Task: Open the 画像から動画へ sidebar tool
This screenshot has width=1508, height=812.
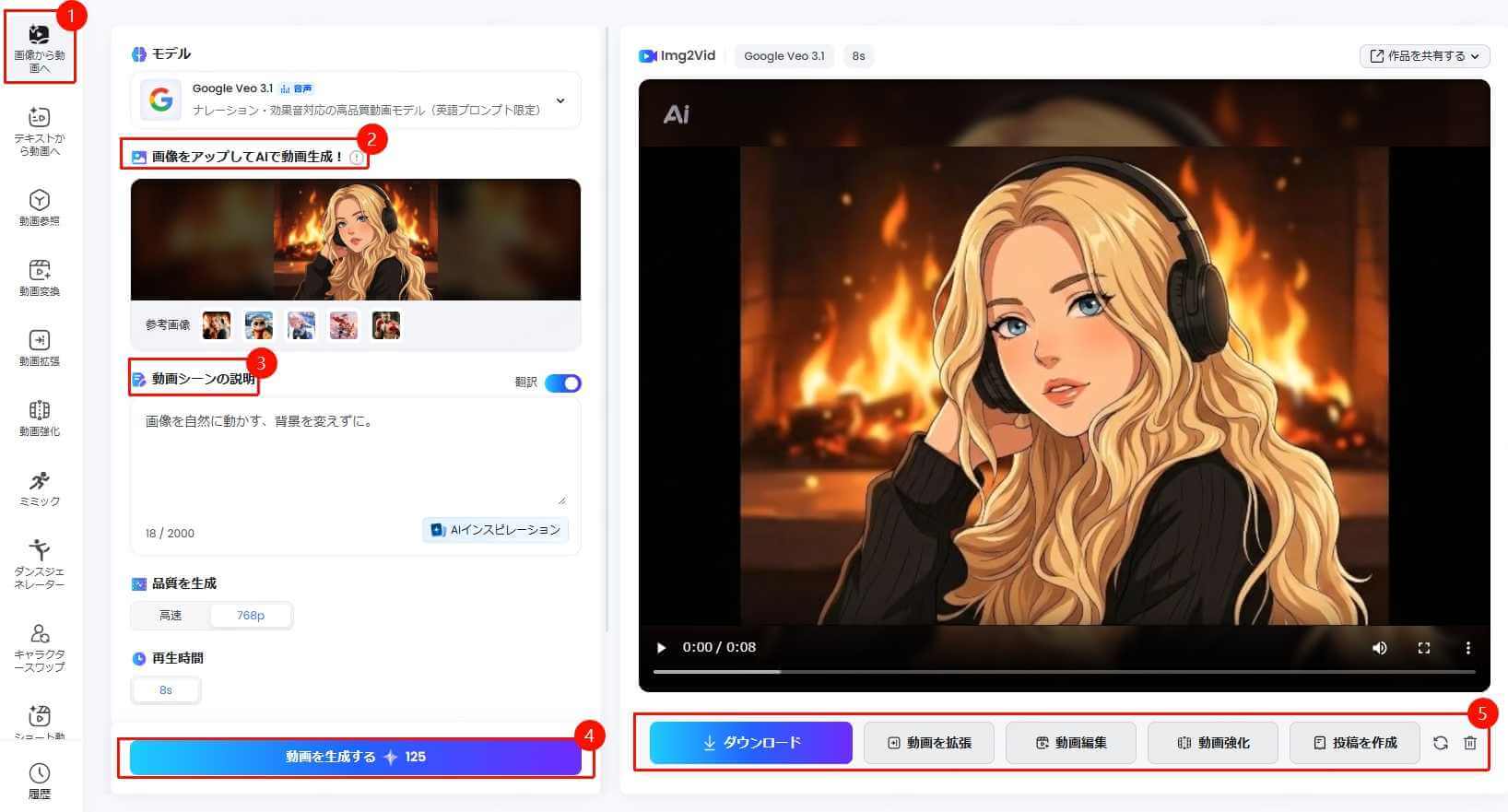Action: coord(39,48)
